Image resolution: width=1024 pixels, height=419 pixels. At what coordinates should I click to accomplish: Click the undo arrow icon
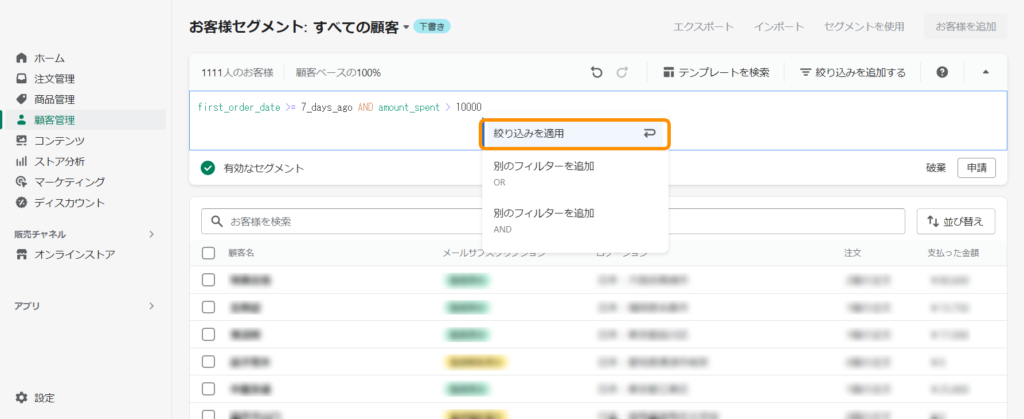597,72
